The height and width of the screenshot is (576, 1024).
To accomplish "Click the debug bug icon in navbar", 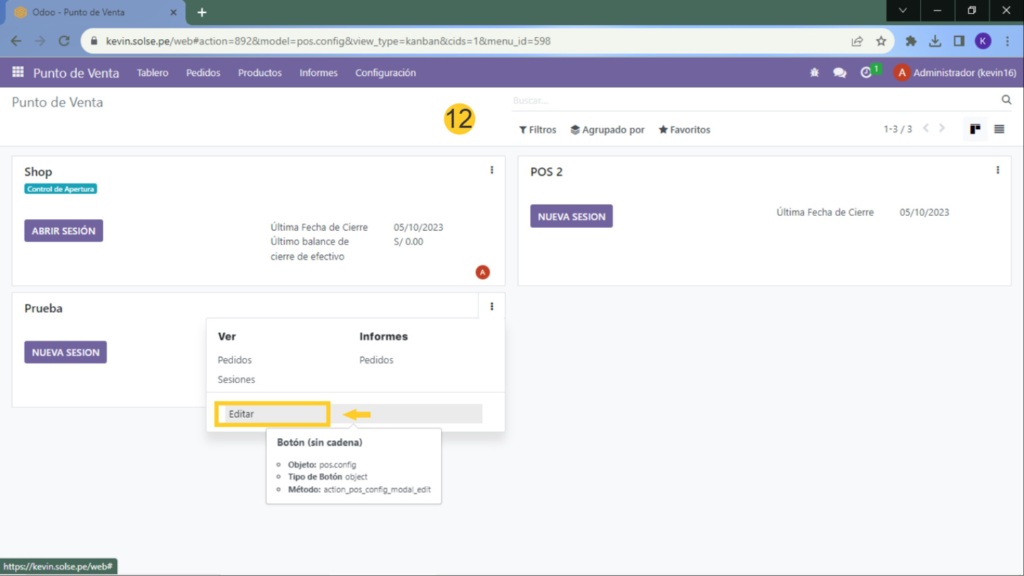I will click(x=814, y=73).
